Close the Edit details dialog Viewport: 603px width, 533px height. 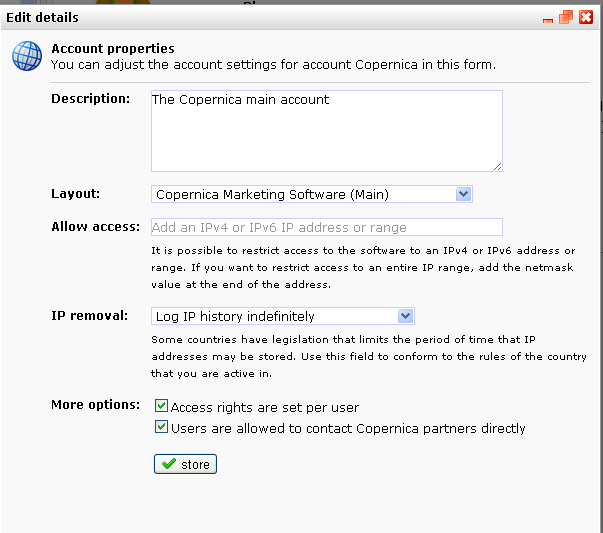(586, 17)
